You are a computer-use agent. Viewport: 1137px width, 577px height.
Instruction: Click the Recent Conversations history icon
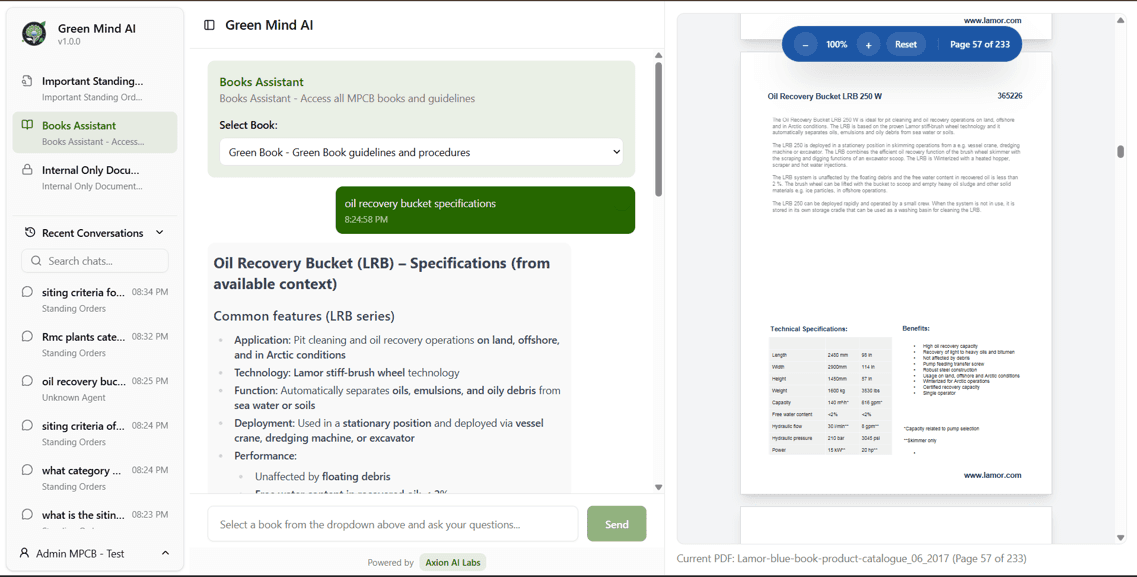click(x=30, y=233)
